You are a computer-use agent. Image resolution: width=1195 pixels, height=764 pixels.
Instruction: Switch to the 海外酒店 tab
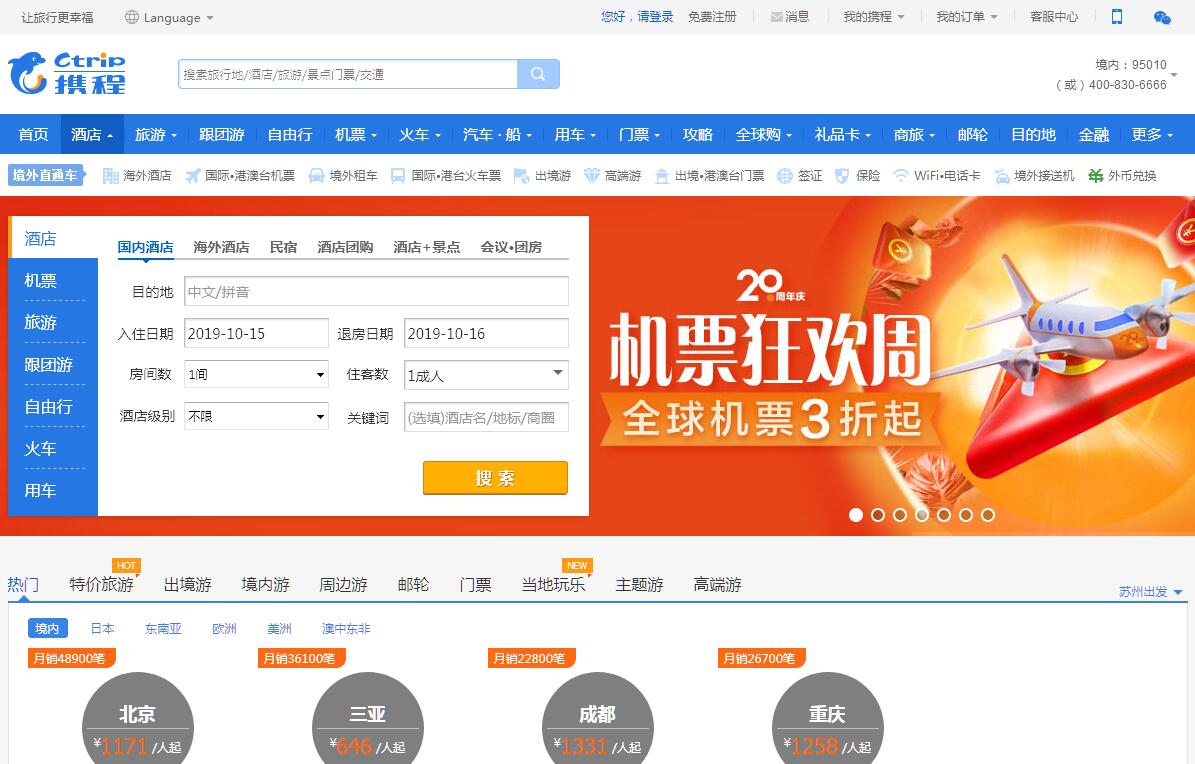(221, 247)
